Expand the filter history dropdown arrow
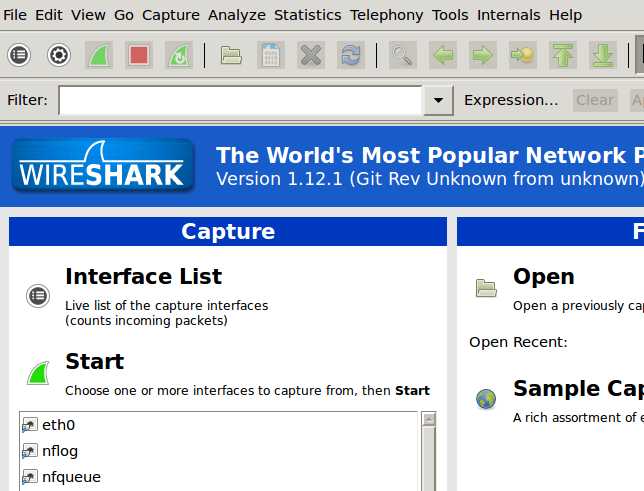The image size is (644, 491). [x=438, y=100]
